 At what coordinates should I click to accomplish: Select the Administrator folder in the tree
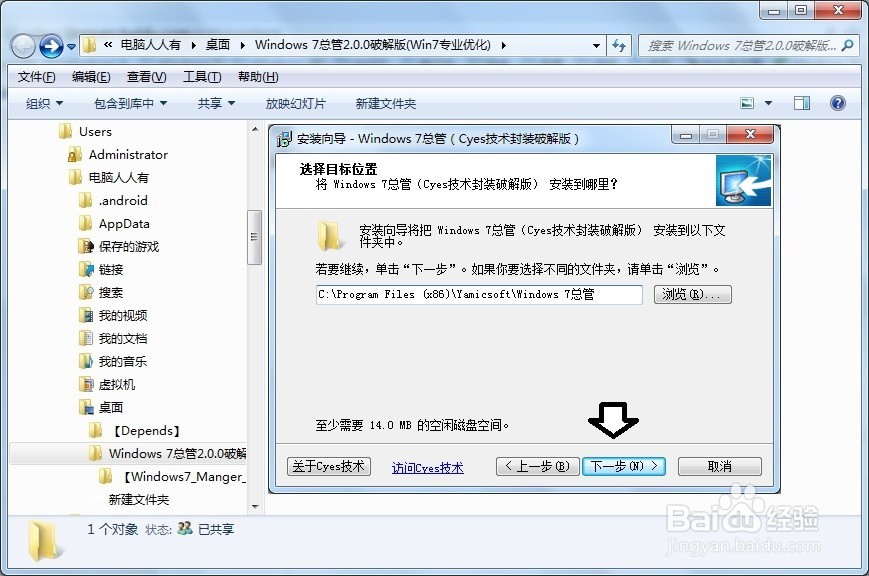pos(128,155)
